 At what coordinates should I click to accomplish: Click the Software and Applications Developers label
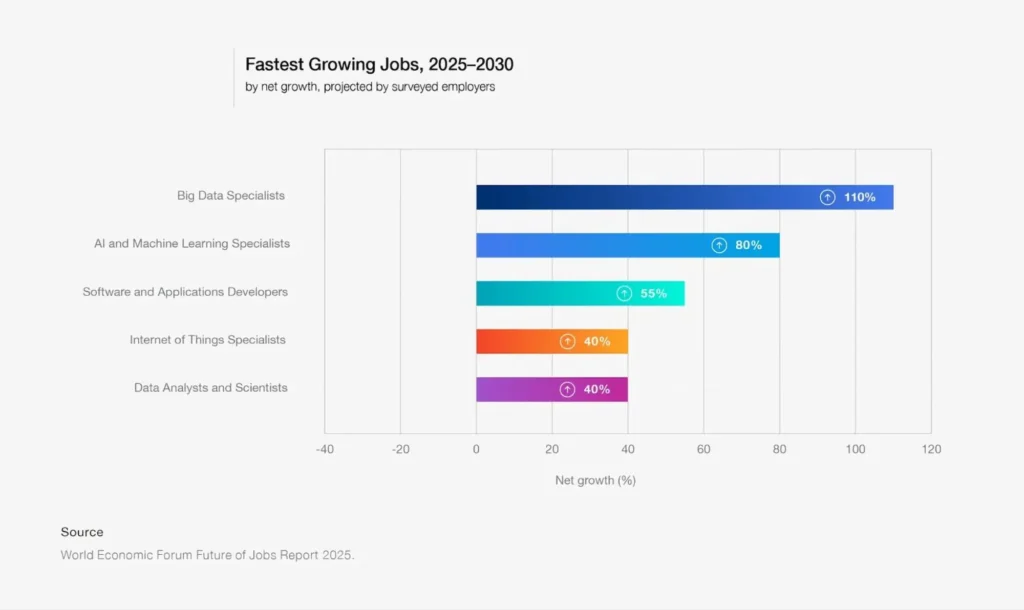pyautogui.click(x=185, y=292)
